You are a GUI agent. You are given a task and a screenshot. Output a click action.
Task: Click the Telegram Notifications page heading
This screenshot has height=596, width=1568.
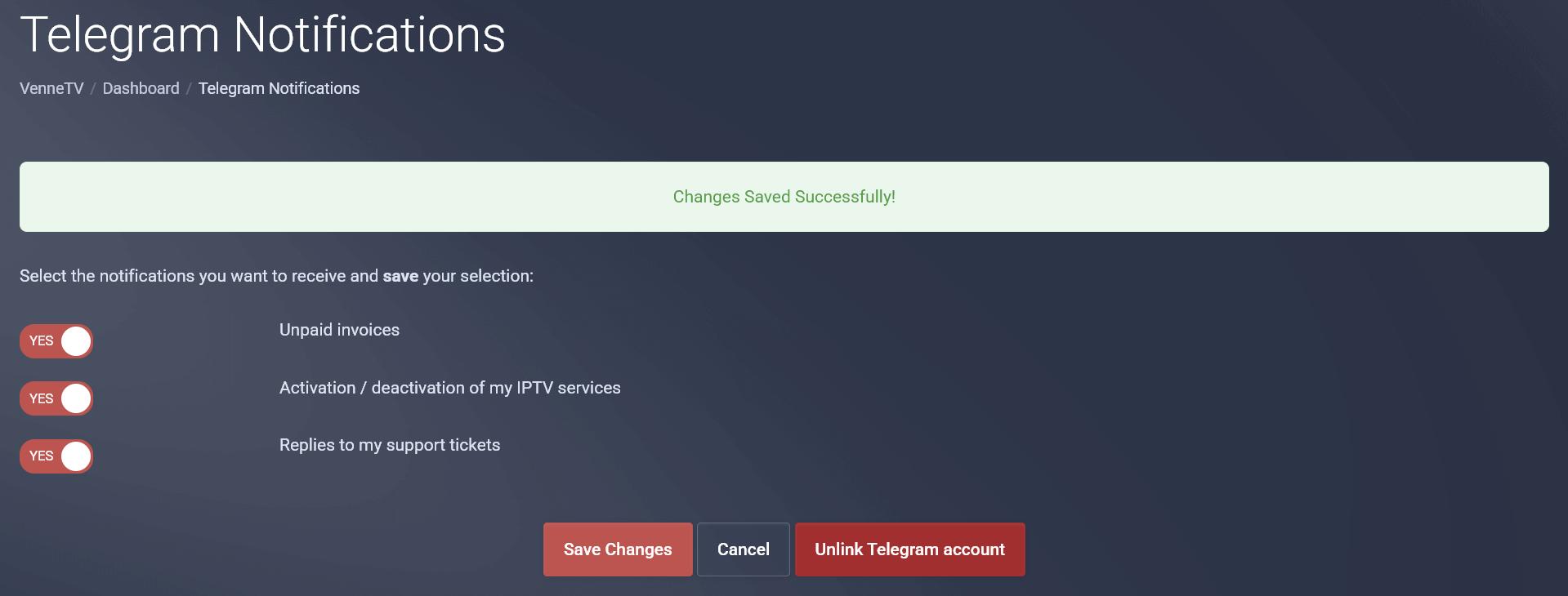(x=263, y=34)
